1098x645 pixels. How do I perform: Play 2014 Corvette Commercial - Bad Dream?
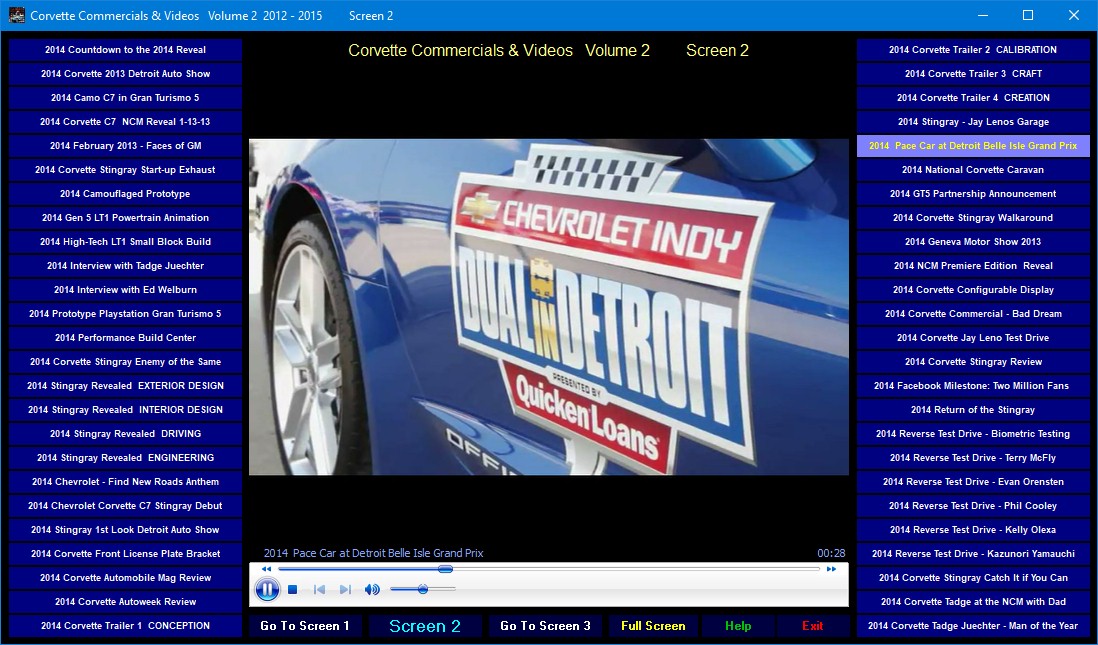973,314
